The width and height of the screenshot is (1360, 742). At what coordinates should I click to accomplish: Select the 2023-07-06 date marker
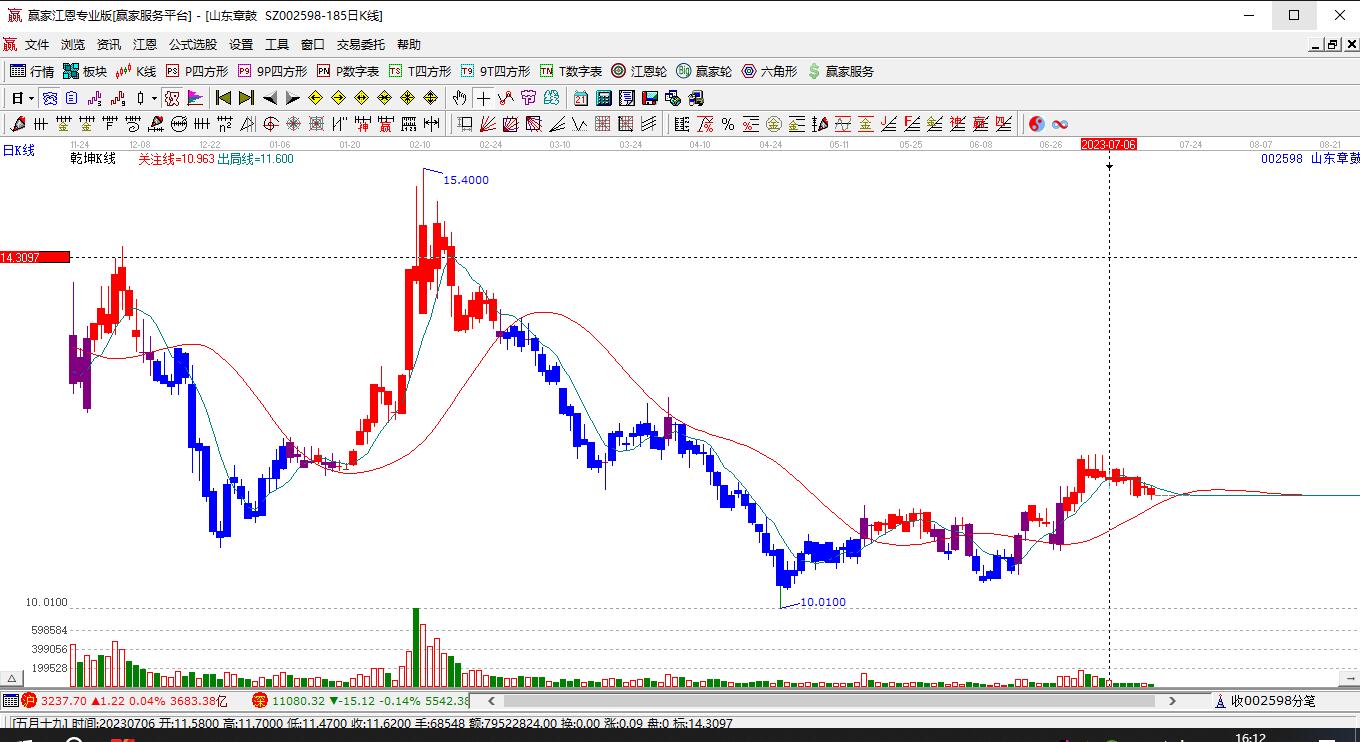pyautogui.click(x=1109, y=144)
